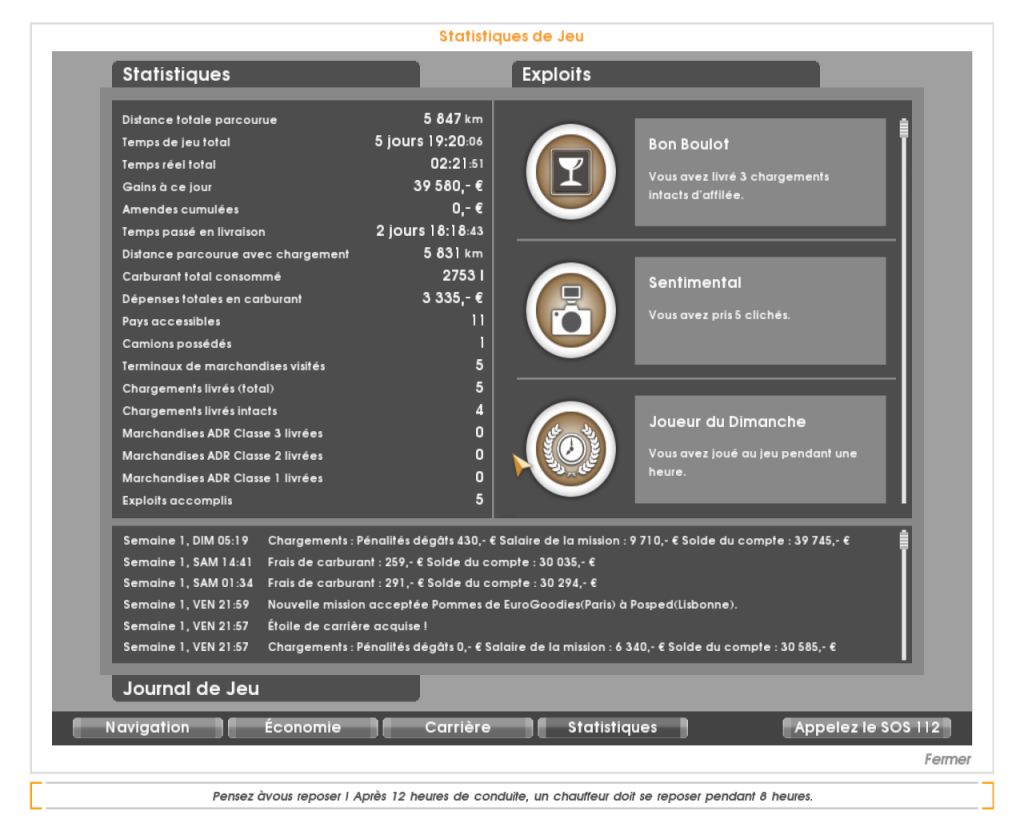Click Terminaux de marchandises visités row

pos(302,366)
